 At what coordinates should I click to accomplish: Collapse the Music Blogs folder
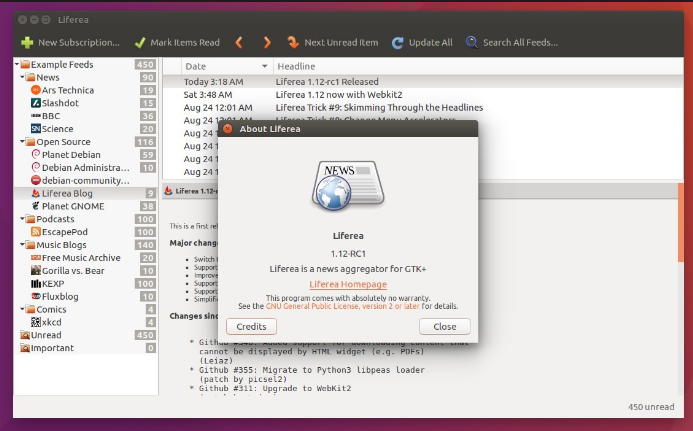point(22,244)
